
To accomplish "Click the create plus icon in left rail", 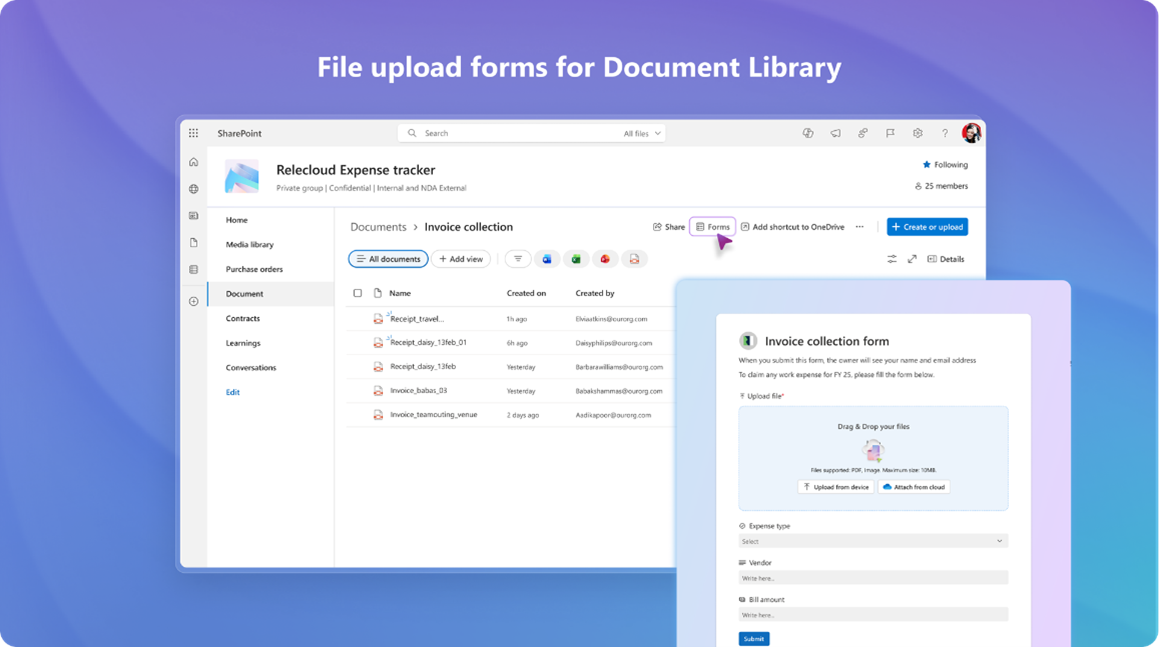I will (194, 301).
